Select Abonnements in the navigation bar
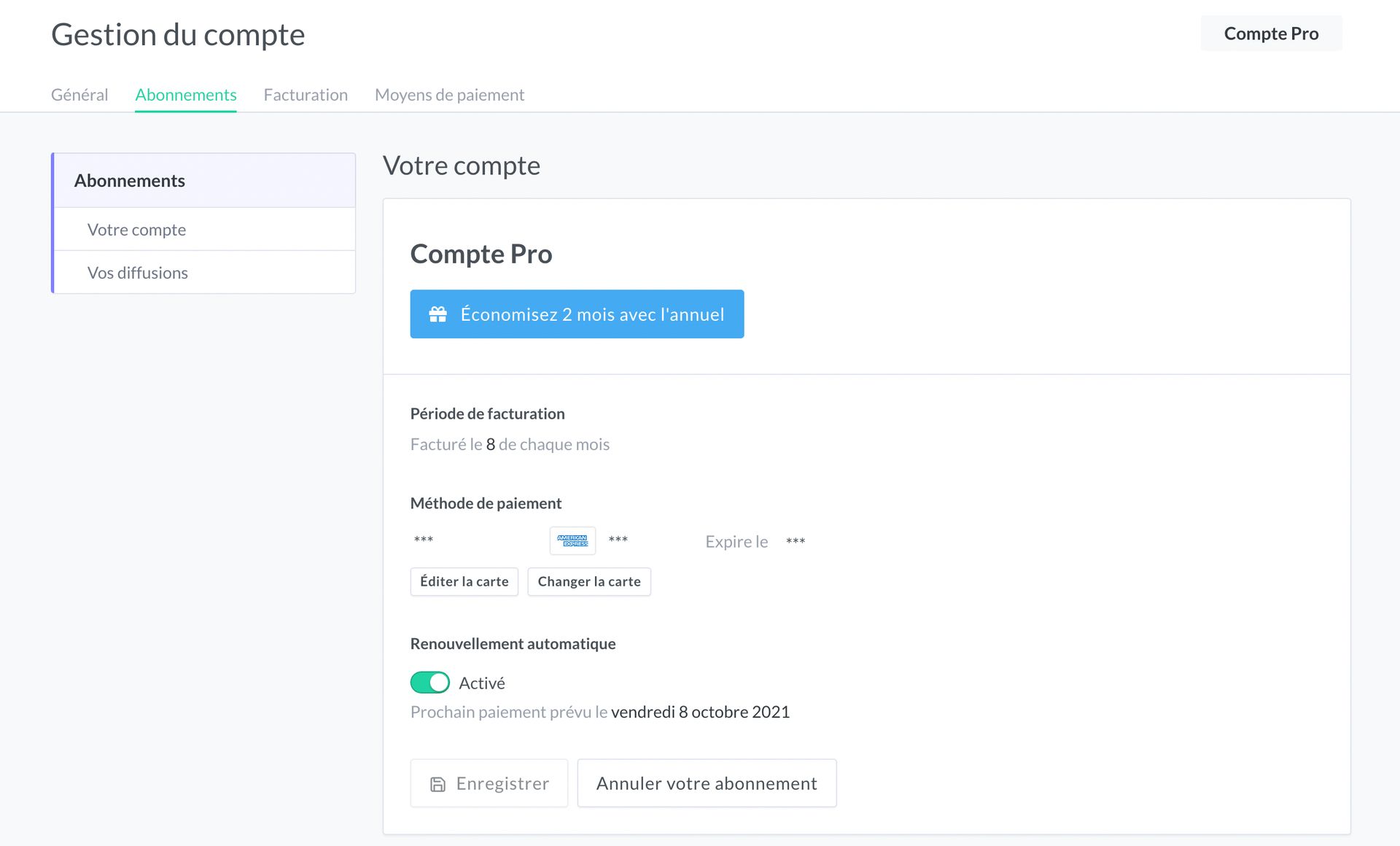This screenshot has height=846, width=1400. tap(185, 94)
